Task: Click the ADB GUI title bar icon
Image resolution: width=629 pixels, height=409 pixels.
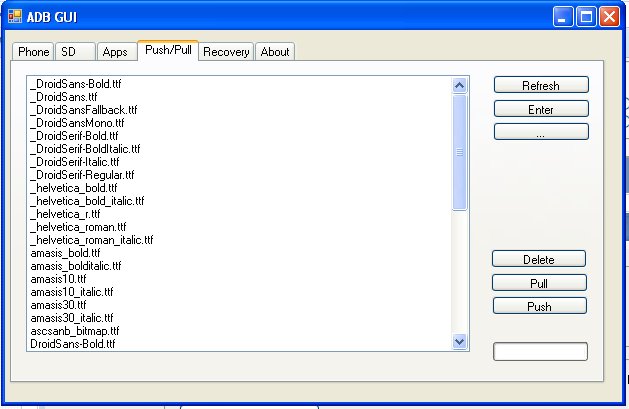Action: [15, 16]
